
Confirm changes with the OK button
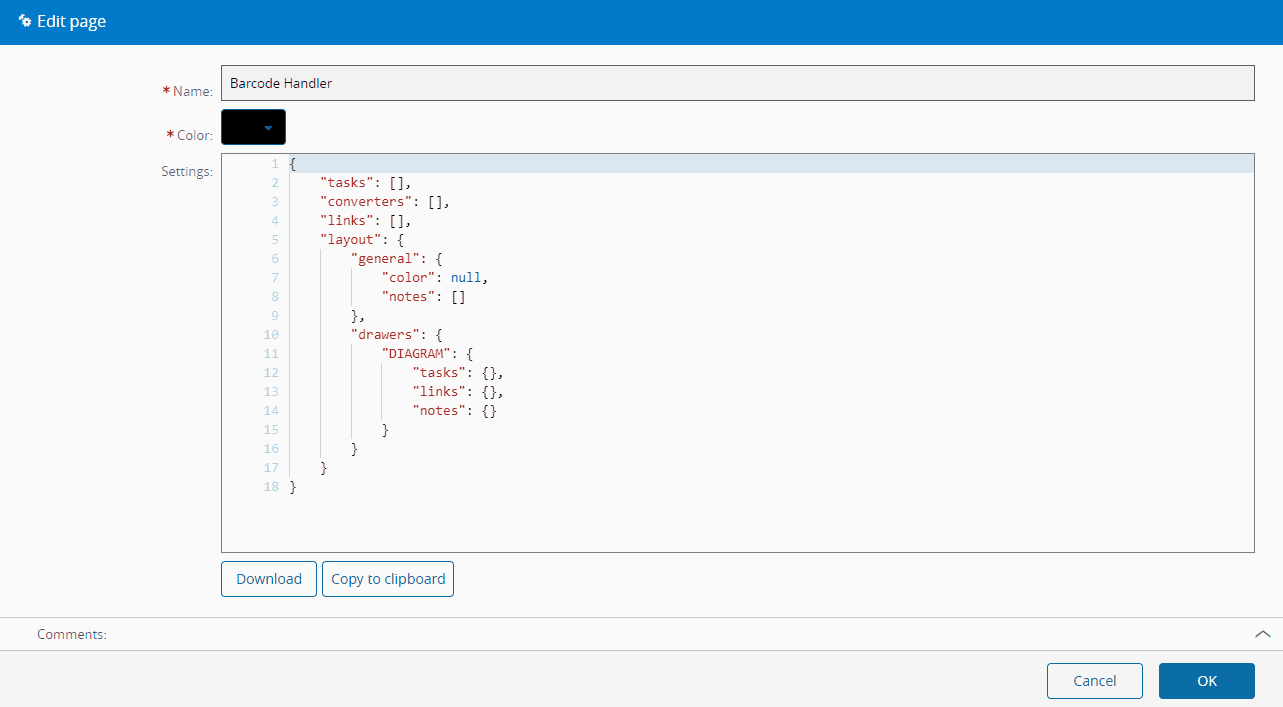point(1206,681)
